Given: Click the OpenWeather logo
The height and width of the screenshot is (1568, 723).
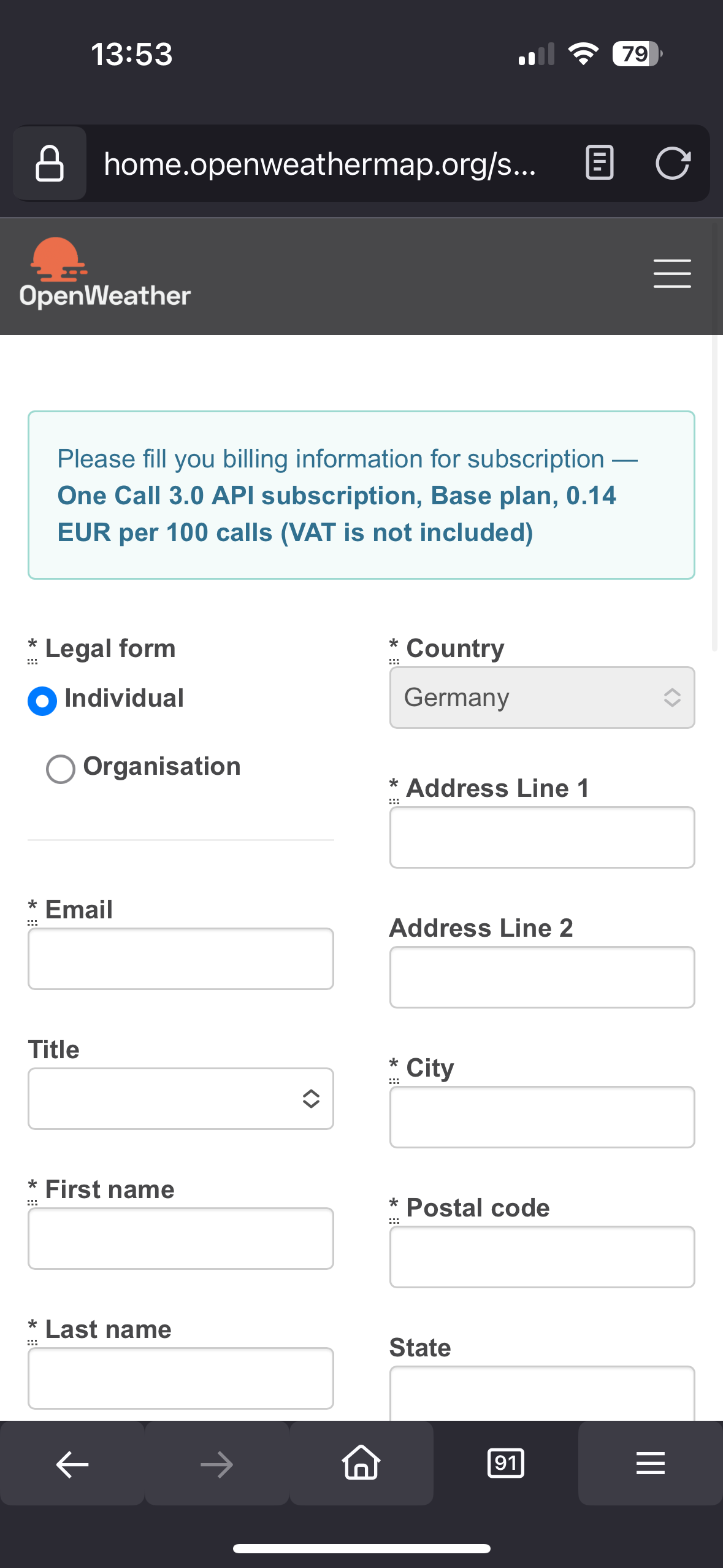Looking at the screenshot, I should point(105,274).
